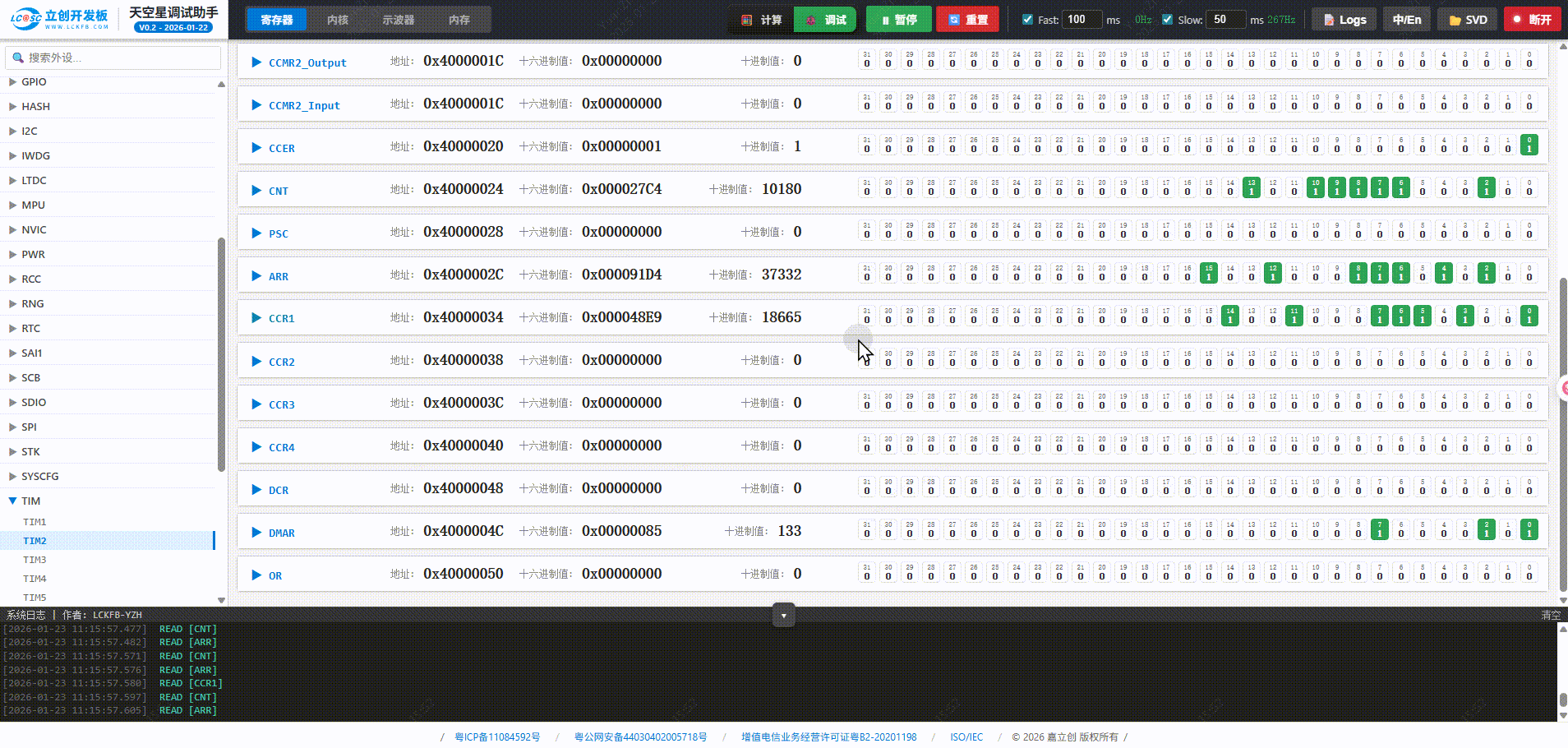
Task: Click 清空 to clear the system log
Action: (1550, 615)
